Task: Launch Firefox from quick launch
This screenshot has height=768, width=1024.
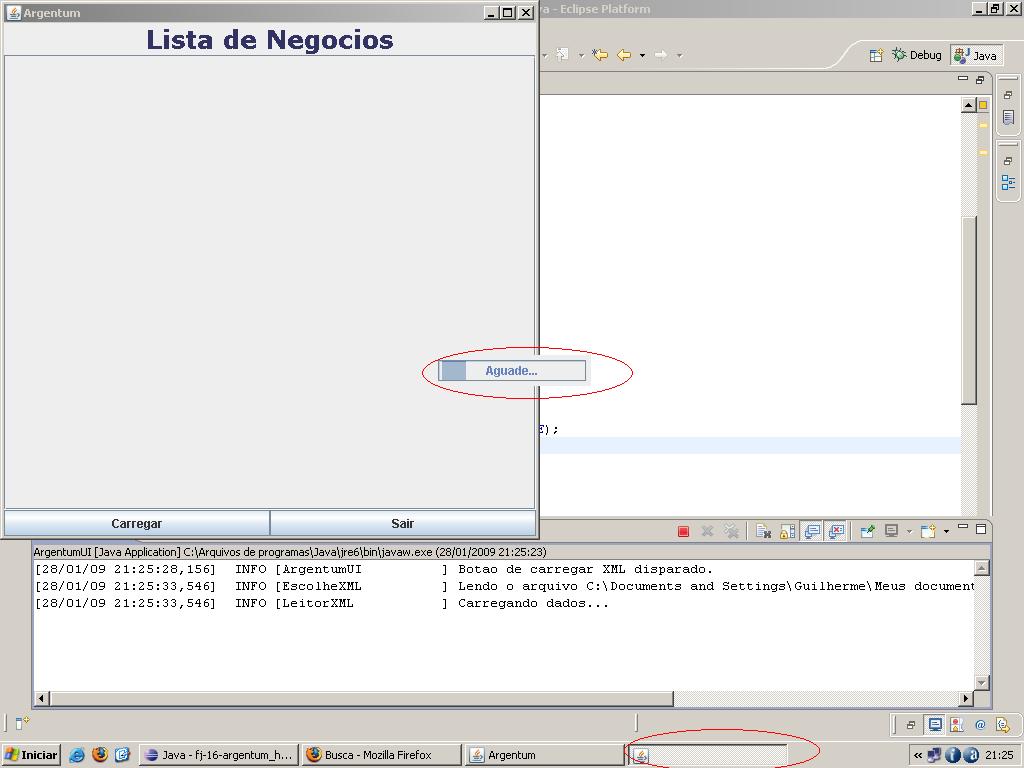Action: 100,755
